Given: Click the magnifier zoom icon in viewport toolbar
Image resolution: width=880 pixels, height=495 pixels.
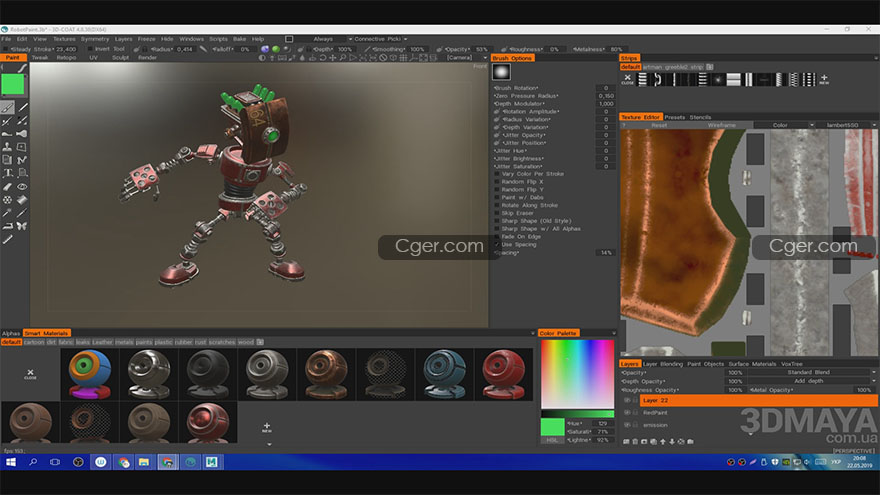Looking at the screenshot, I should point(342,58).
